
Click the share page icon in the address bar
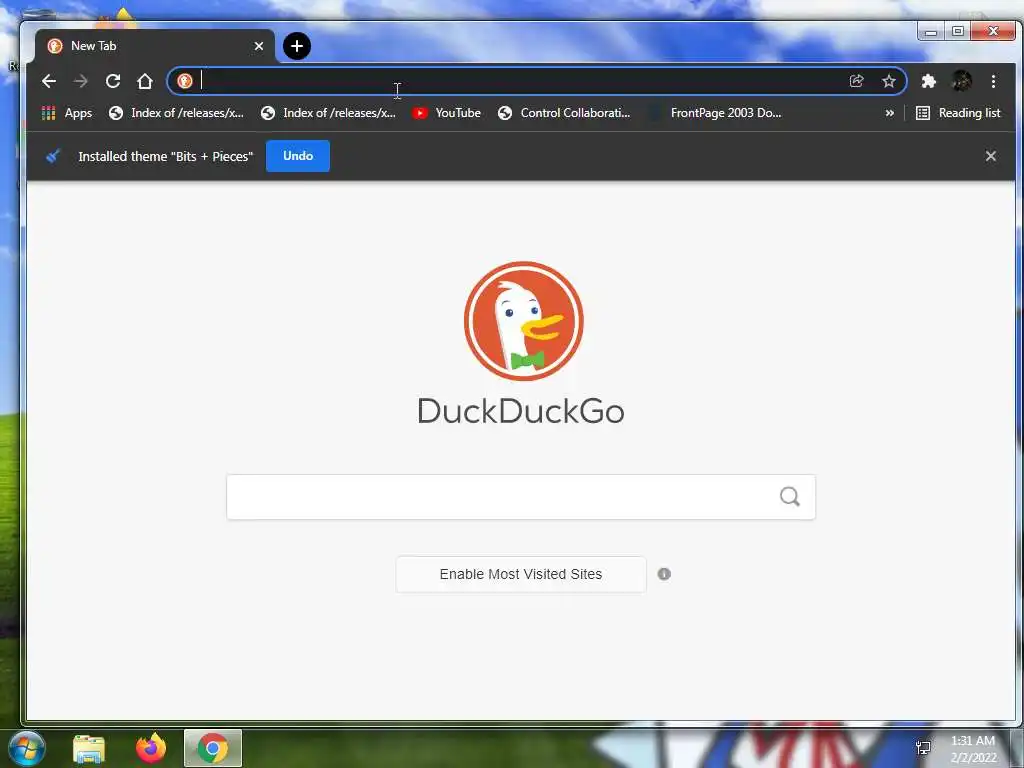pos(856,81)
